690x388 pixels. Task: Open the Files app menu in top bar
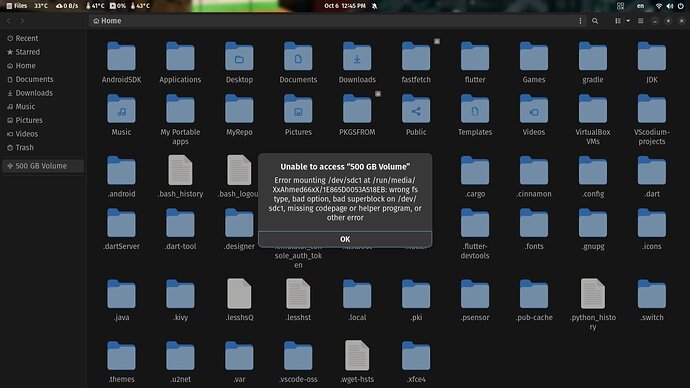pyautogui.click(x=17, y=6)
